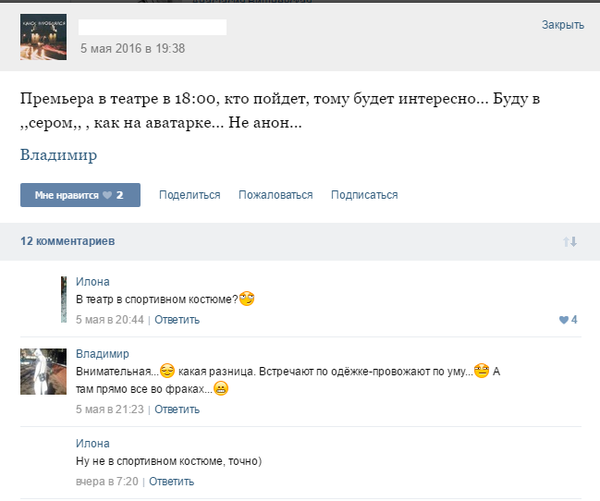Open the 'Владимир' author link under post

click(59, 155)
